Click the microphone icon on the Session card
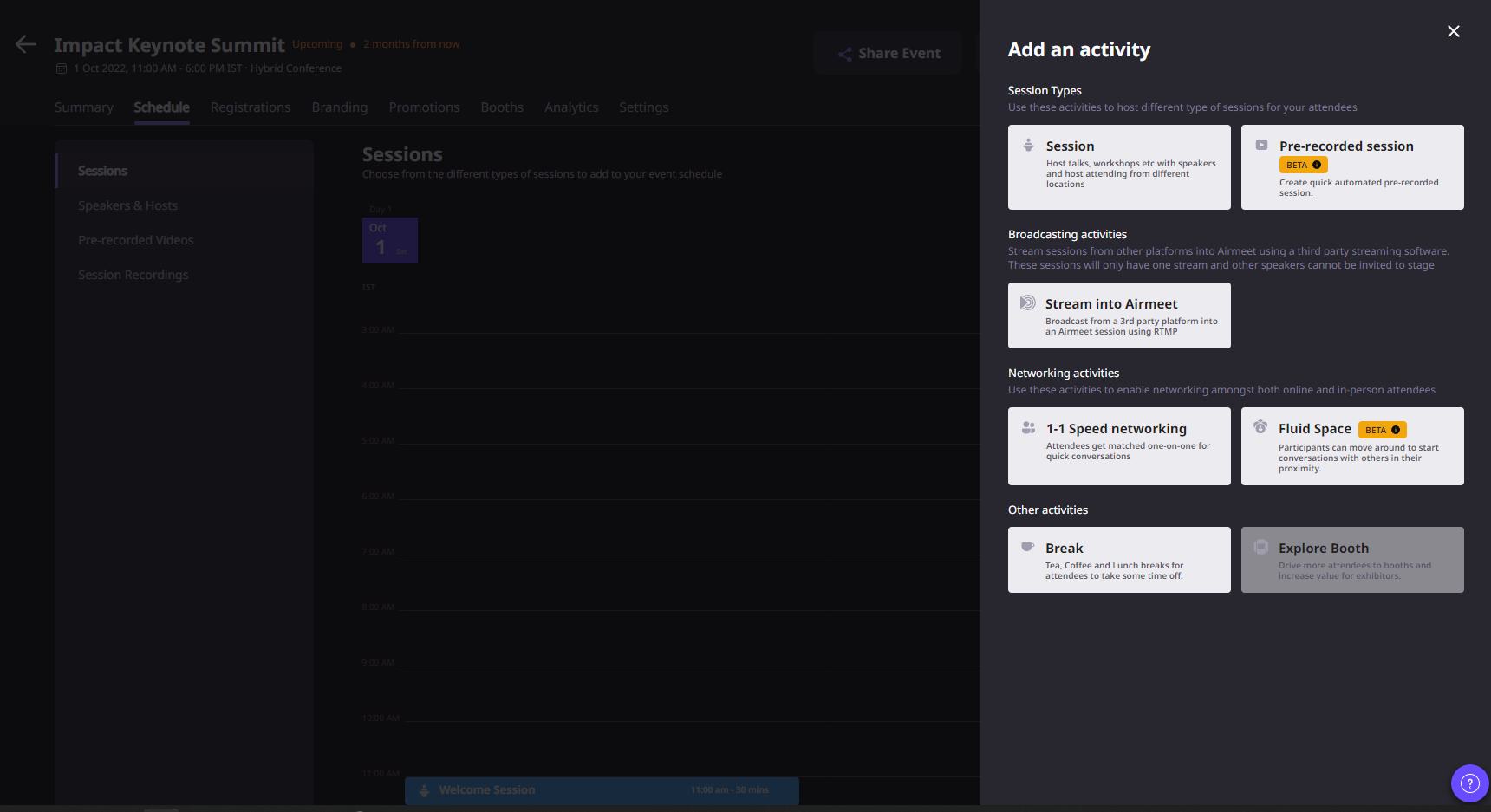1491x812 pixels. 1028,145
